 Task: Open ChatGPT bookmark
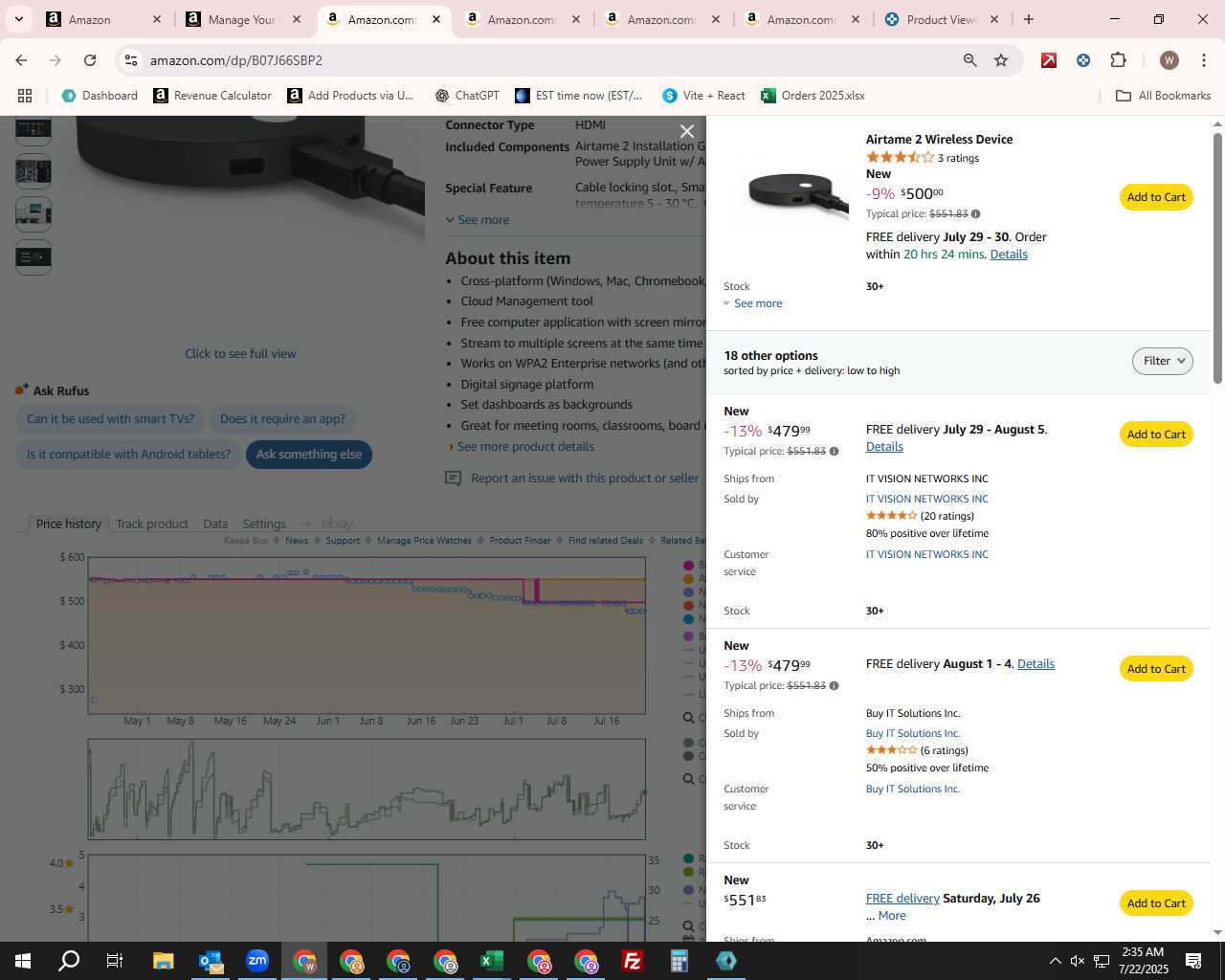(x=467, y=96)
